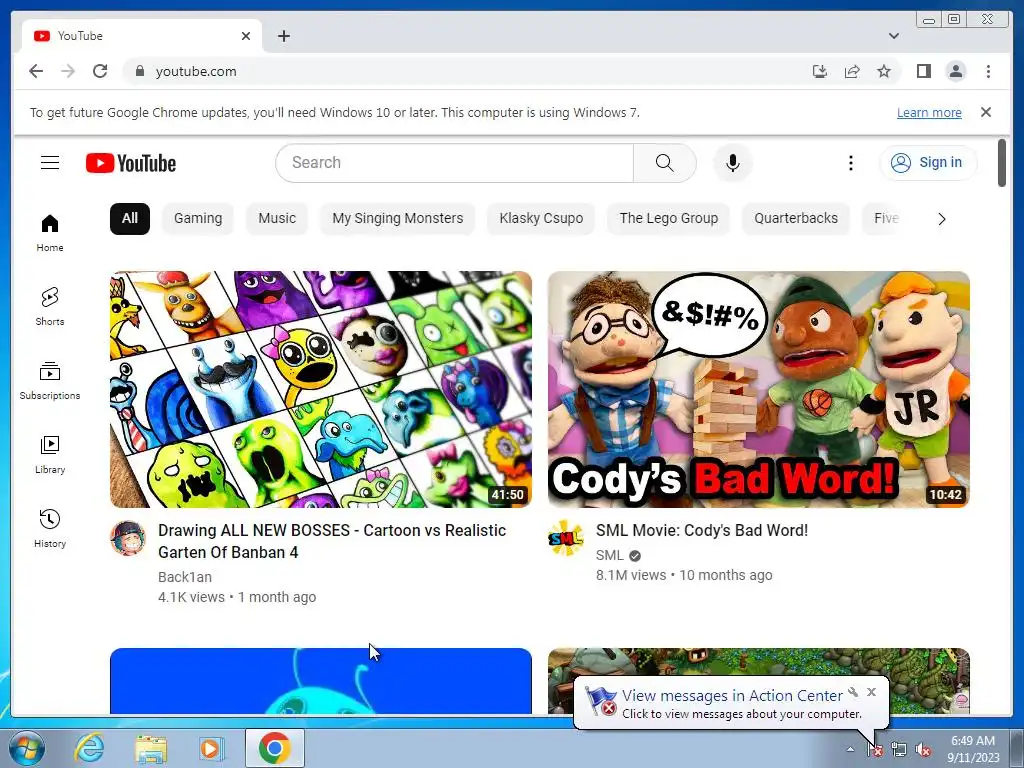This screenshot has height=768, width=1024.
Task: Click page vertical scrollbar thumb
Action: click(x=1002, y=163)
